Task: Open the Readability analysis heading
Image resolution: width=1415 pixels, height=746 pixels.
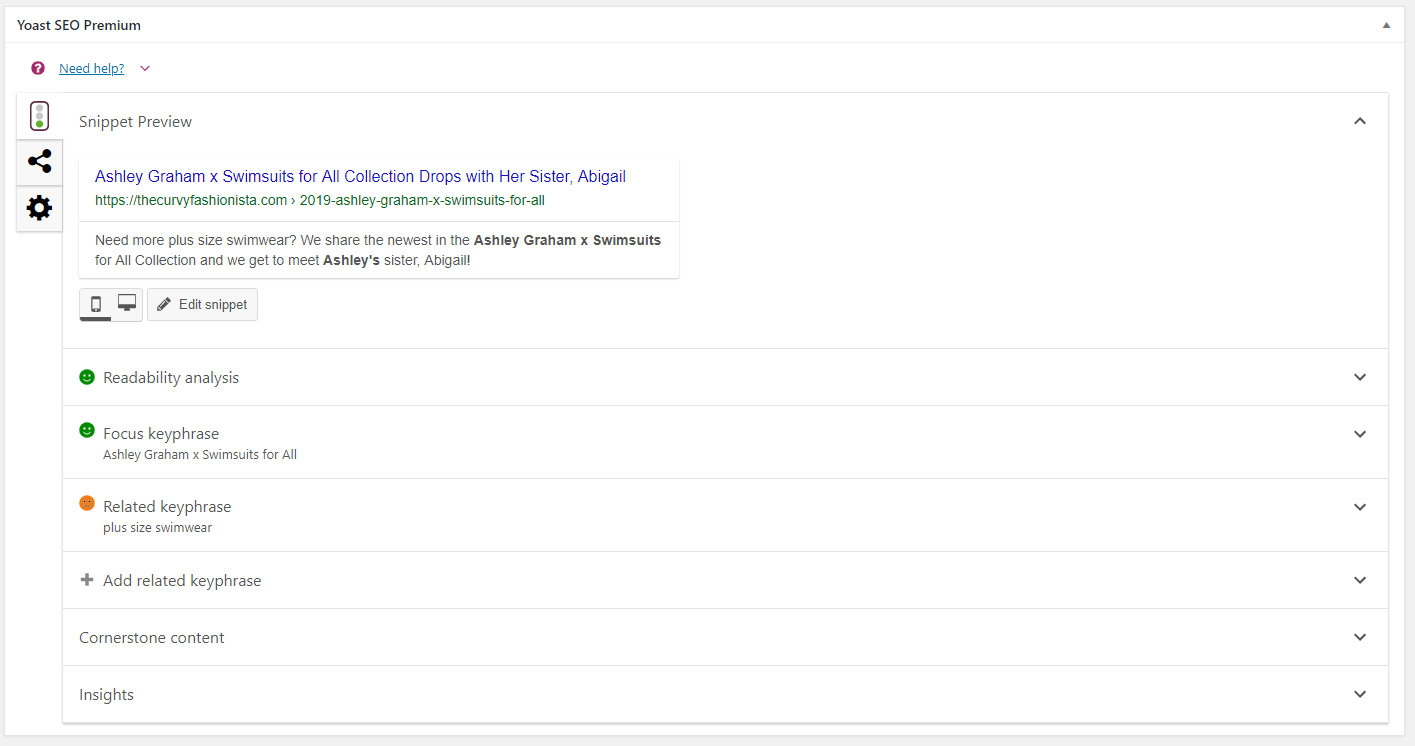Action: 171,378
